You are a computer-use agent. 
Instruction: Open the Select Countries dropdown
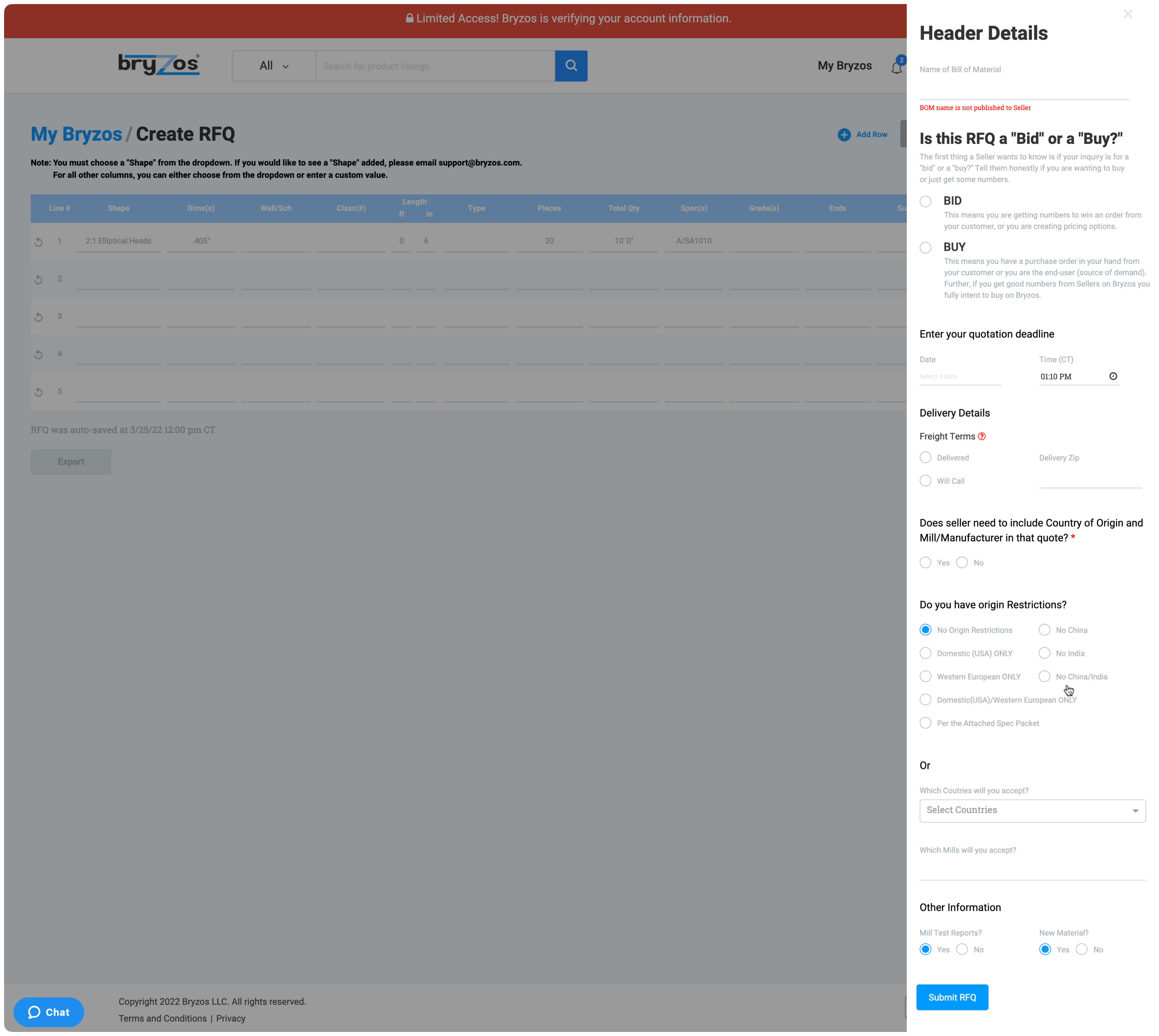[x=1032, y=811]
